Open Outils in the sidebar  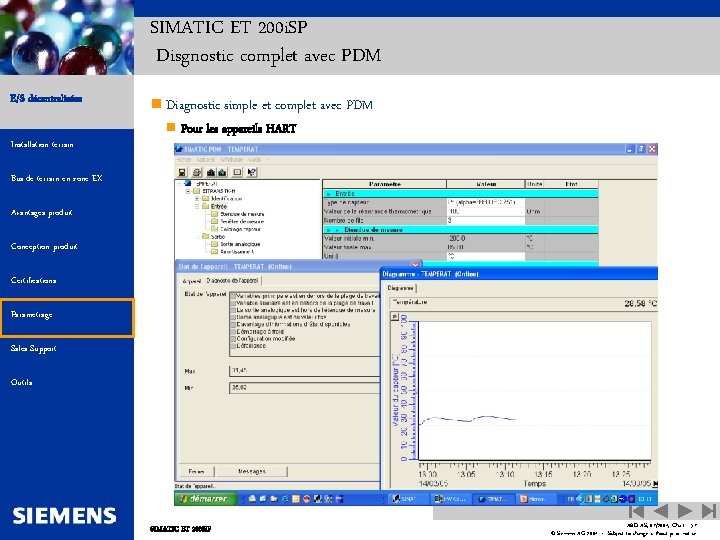coord(22,382)
